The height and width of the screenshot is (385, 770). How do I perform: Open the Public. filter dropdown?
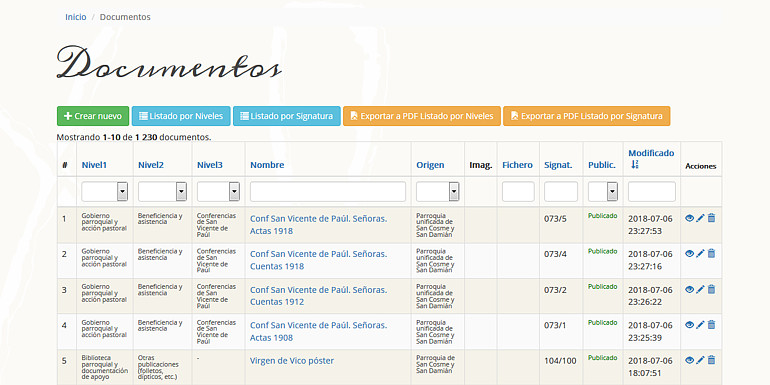tap(603, 192)
